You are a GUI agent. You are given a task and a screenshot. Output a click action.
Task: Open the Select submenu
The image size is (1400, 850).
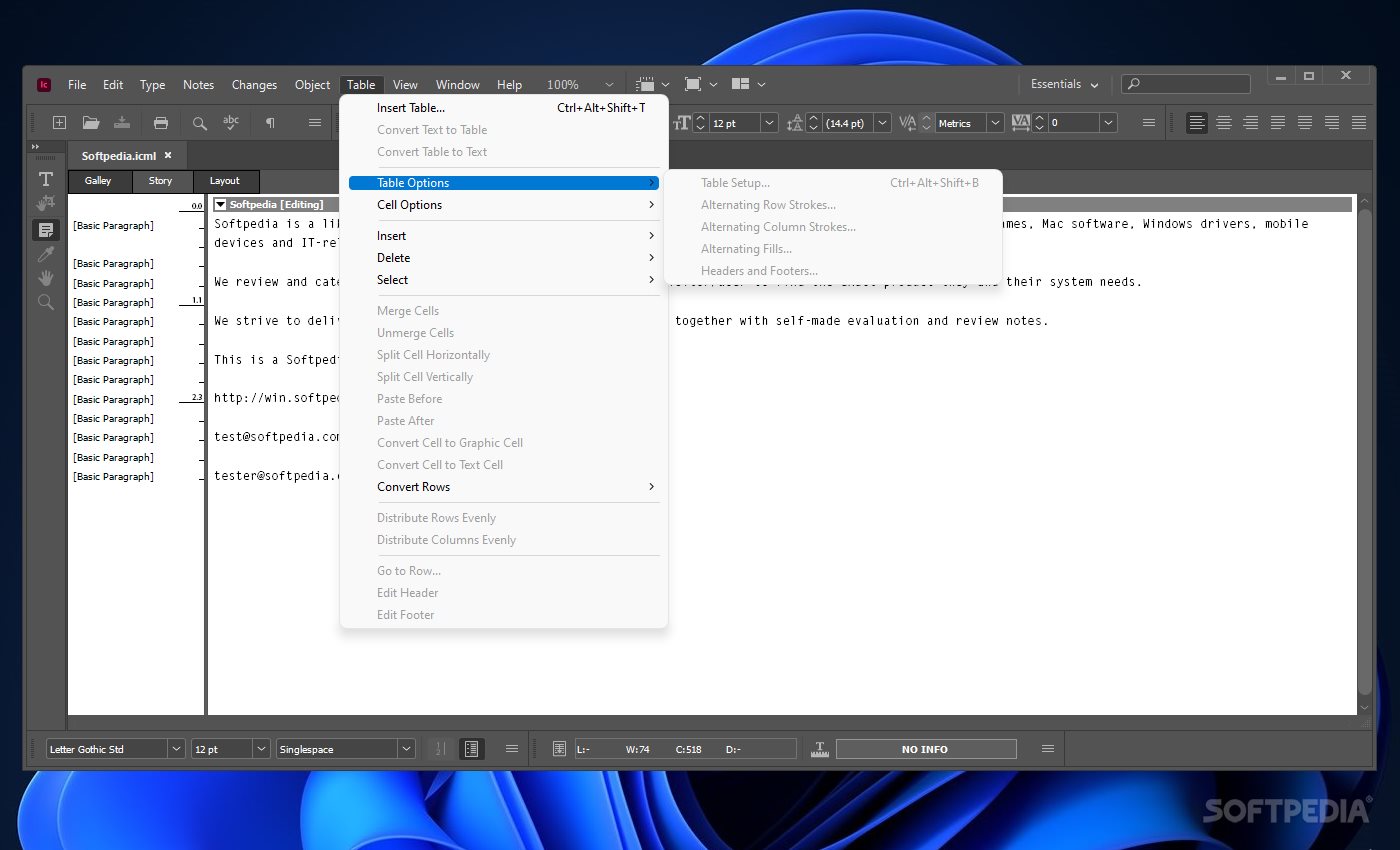click(504, 280)
